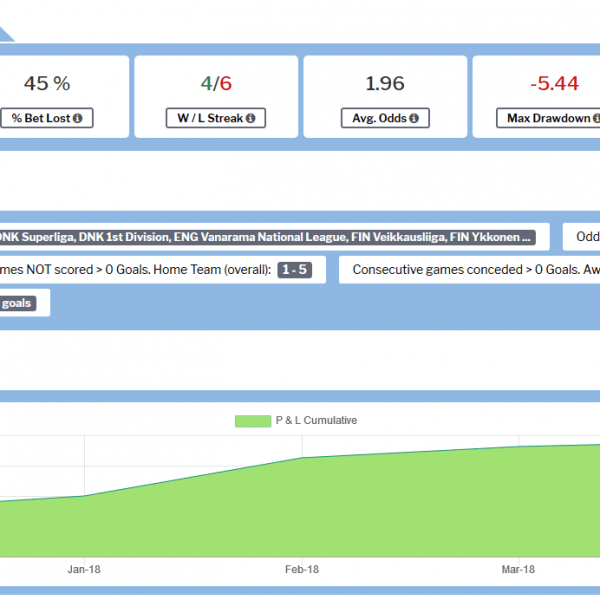Click the leagues filter tag starting DNK Superliga
The image size is (600, 600).
click(x=267, y=237)
